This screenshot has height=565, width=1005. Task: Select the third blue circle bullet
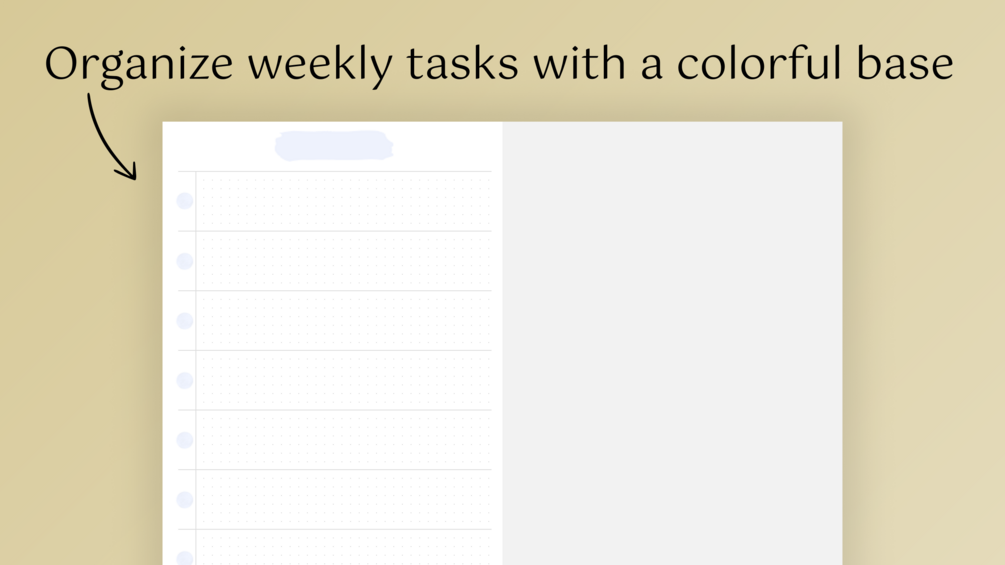click(185, 320)
